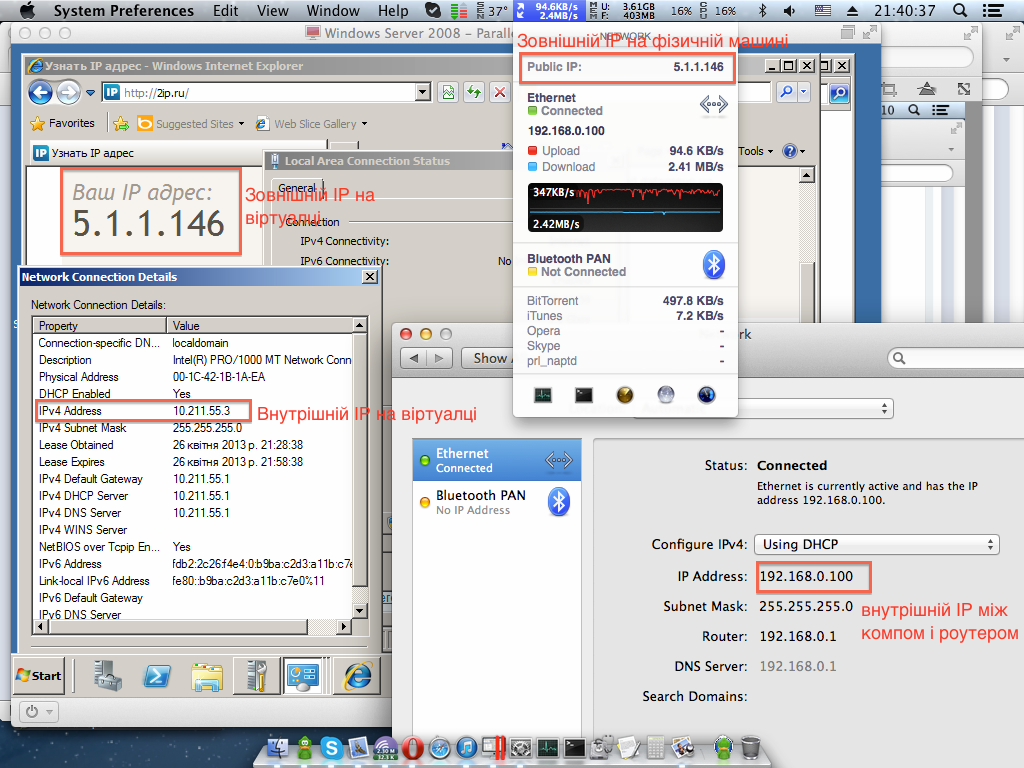The height and width of the screenshot is (768, 1024).
Task: Click the IE stop loading red X icon
Action: coord(499,93)
